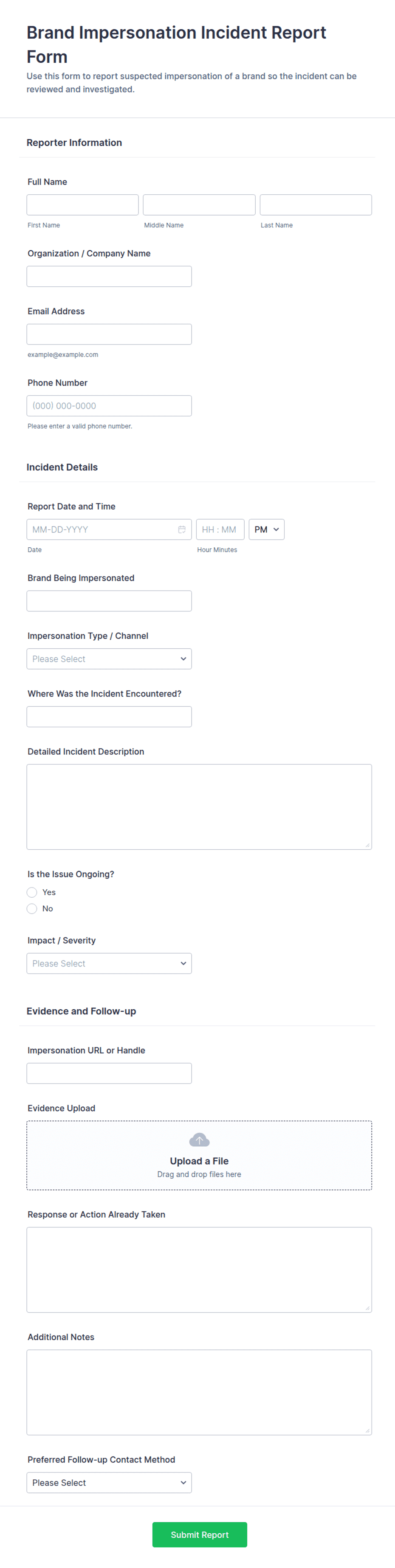Focus the Organization / Company Name field
The height and width of the screenshot is (1568, 395).
[109, 276]
